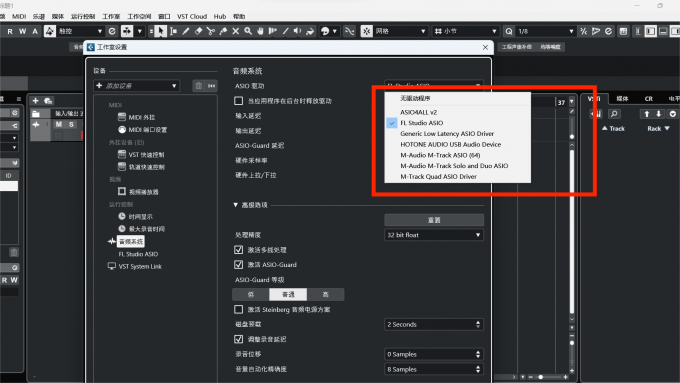This screenshot has width=680, height=383.
Task: Click the down arrow icon in right zone
Action: coord(659,114)
